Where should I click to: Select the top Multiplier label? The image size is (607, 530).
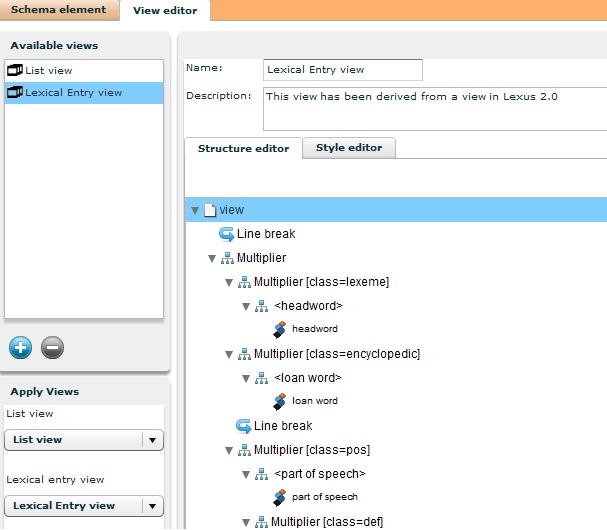[261, 258]
